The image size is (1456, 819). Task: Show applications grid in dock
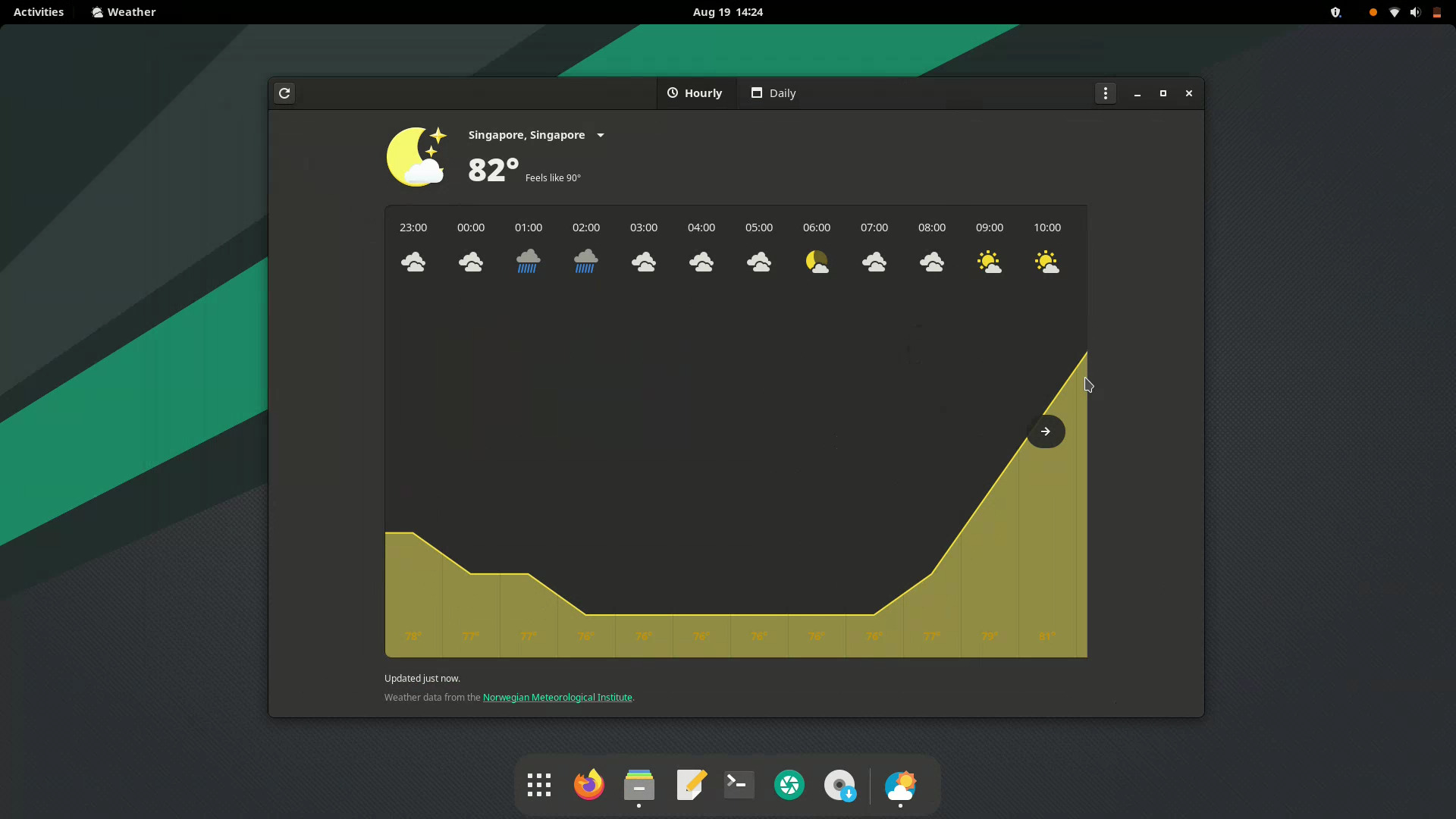click(539, 785)
